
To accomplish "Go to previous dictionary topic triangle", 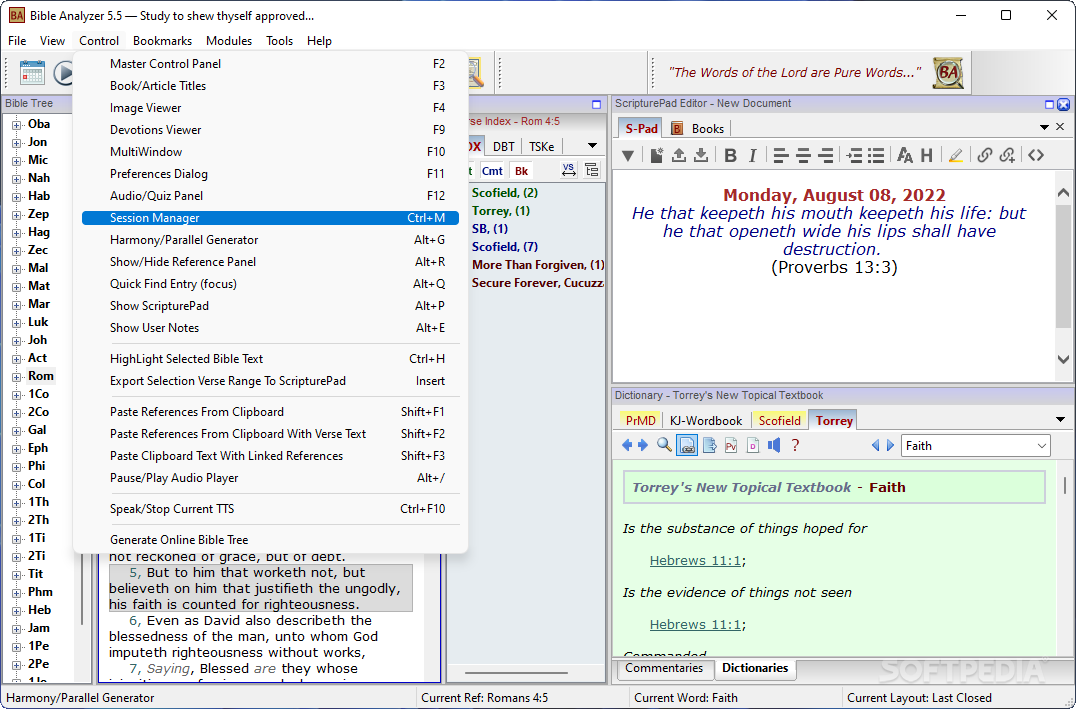I will tap(875, 445).
